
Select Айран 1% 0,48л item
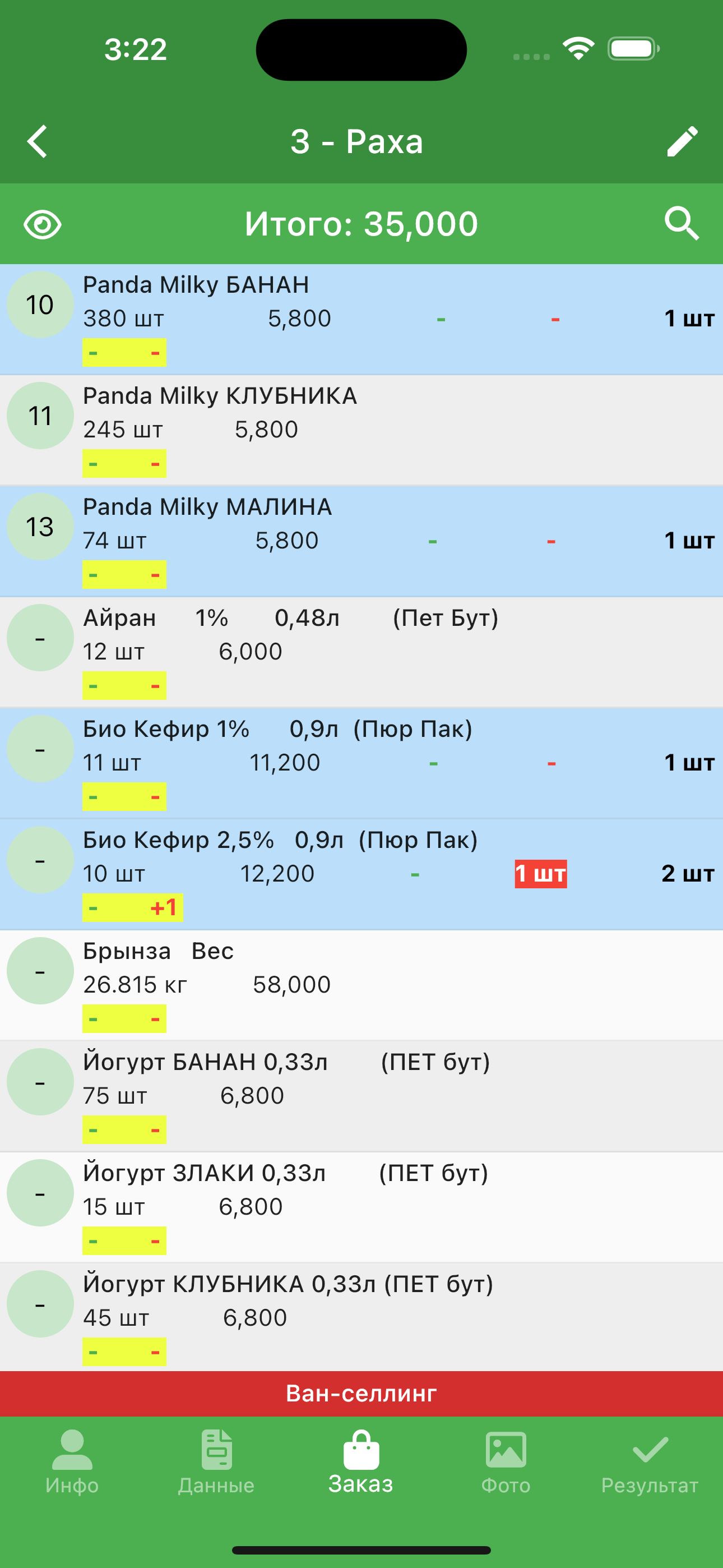pyautogui.click(x=365, y=651)
